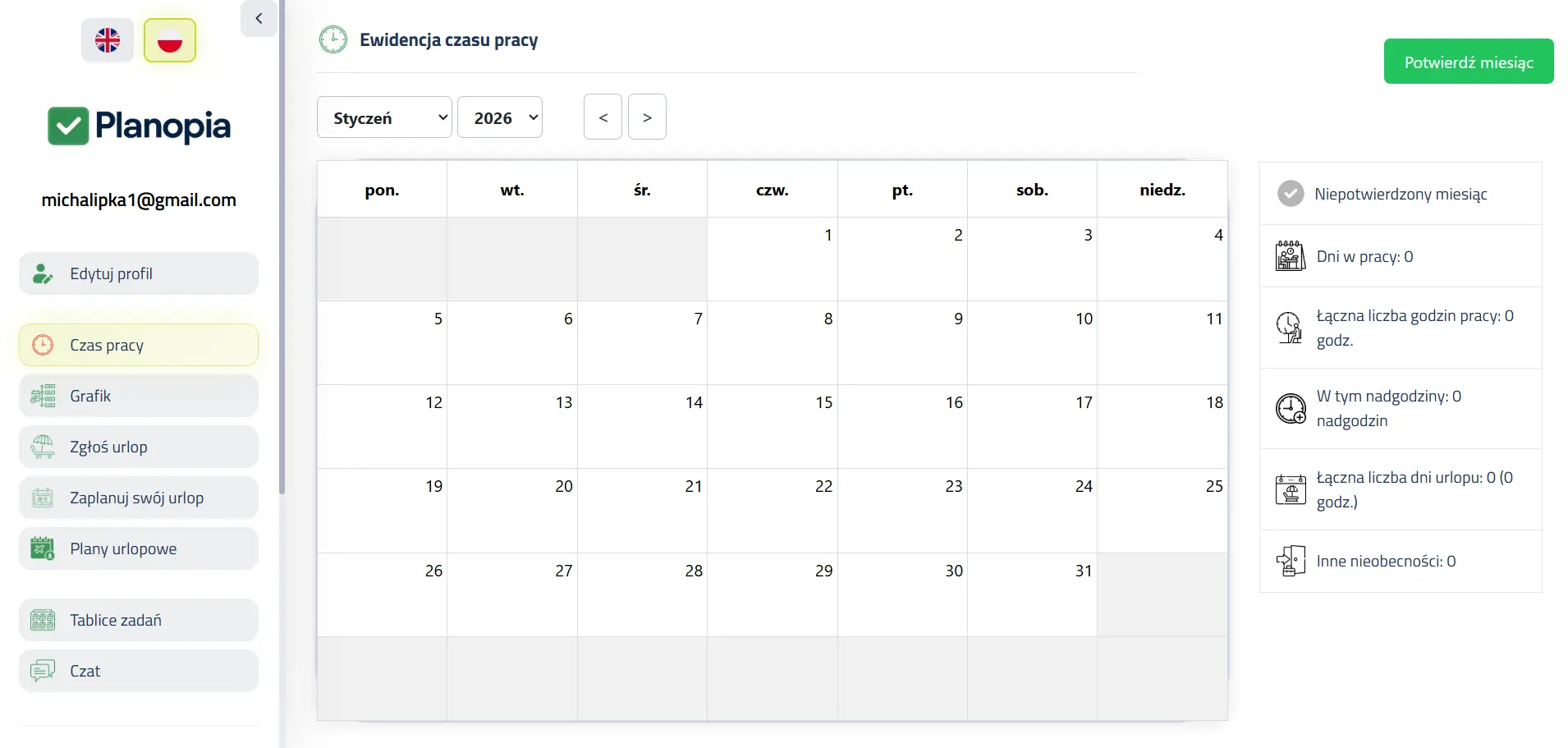Open the Styczeń month dropdown

384,117
